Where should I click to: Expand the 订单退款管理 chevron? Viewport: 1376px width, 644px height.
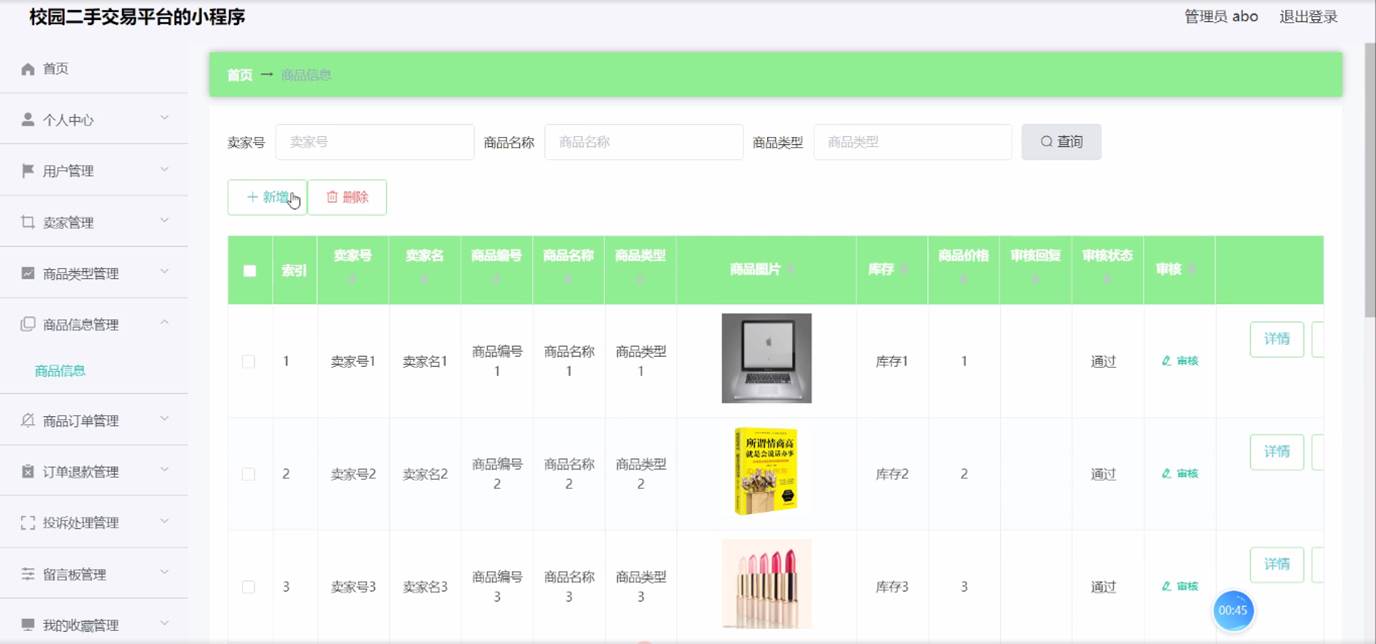(x=165, y=469)
